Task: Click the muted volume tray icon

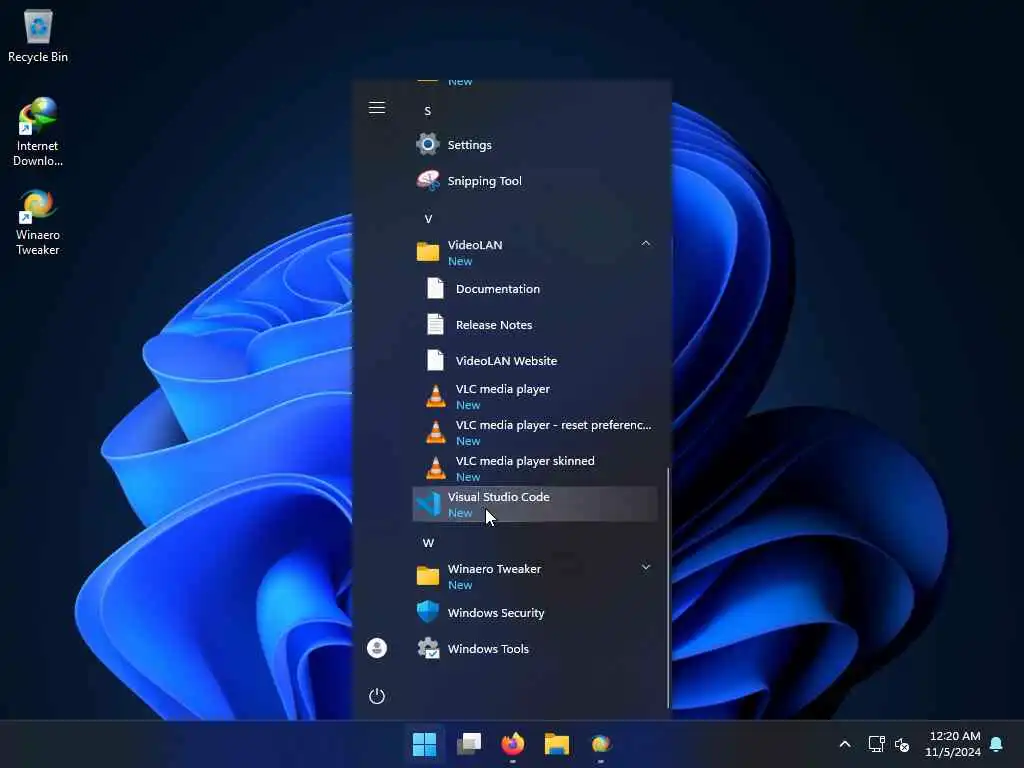Action: (902, 744)
